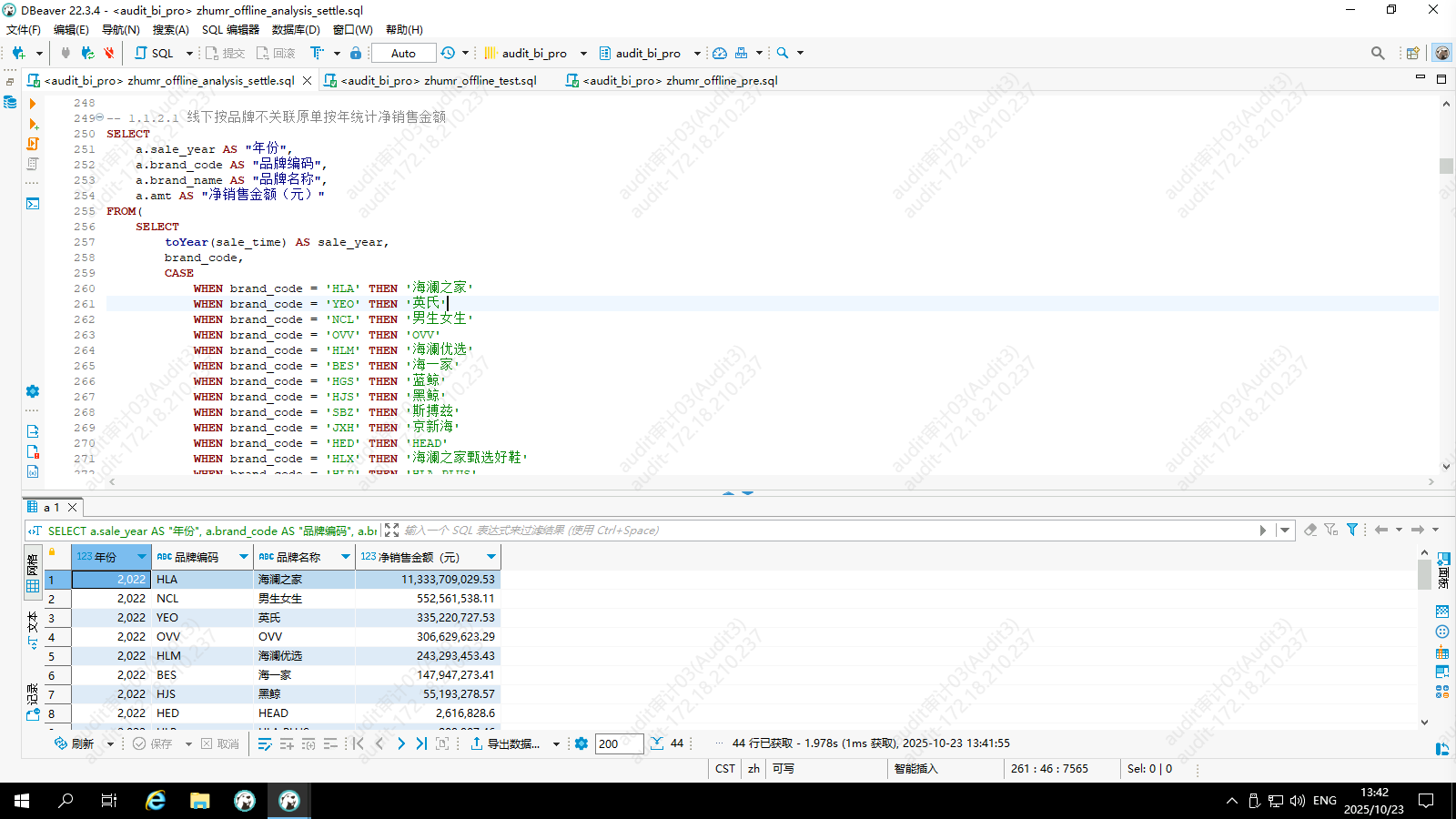Go to the last row of results
Screen dimensions: 1456x819
pos(421,743)
